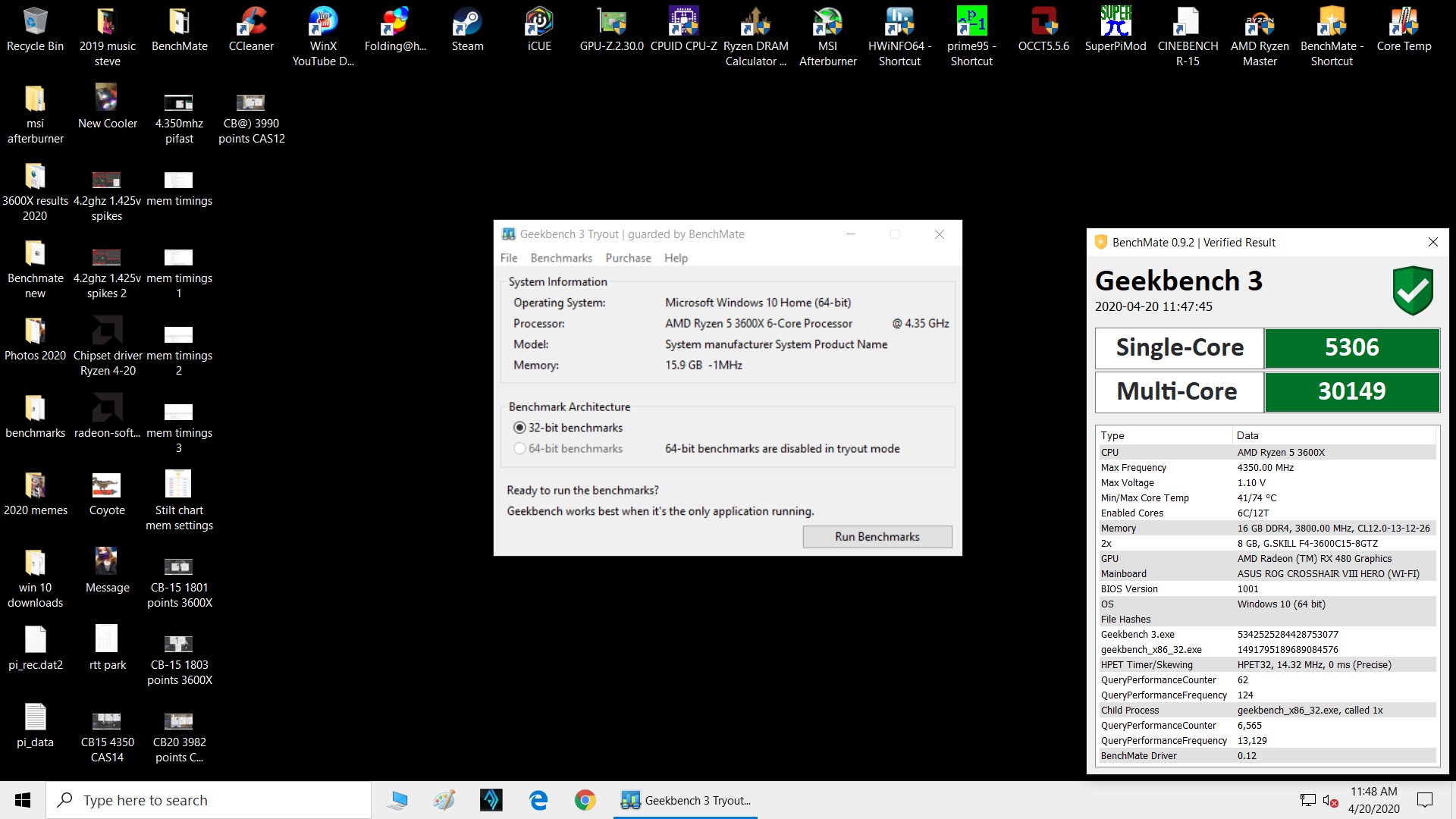1456x819 pixels.
Task: Launch AMD Ryzen Master shortcut
Action: click(x=1260, y=36)
